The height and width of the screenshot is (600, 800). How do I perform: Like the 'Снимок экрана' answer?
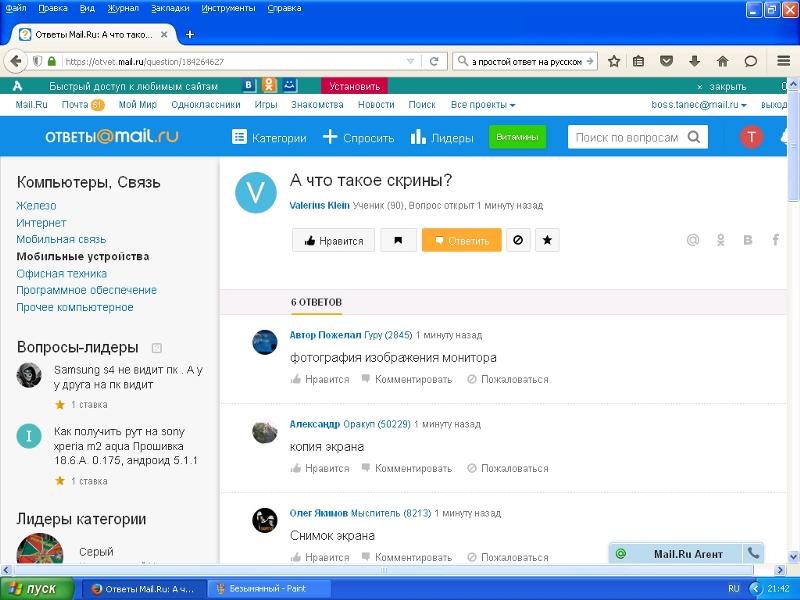320,557
